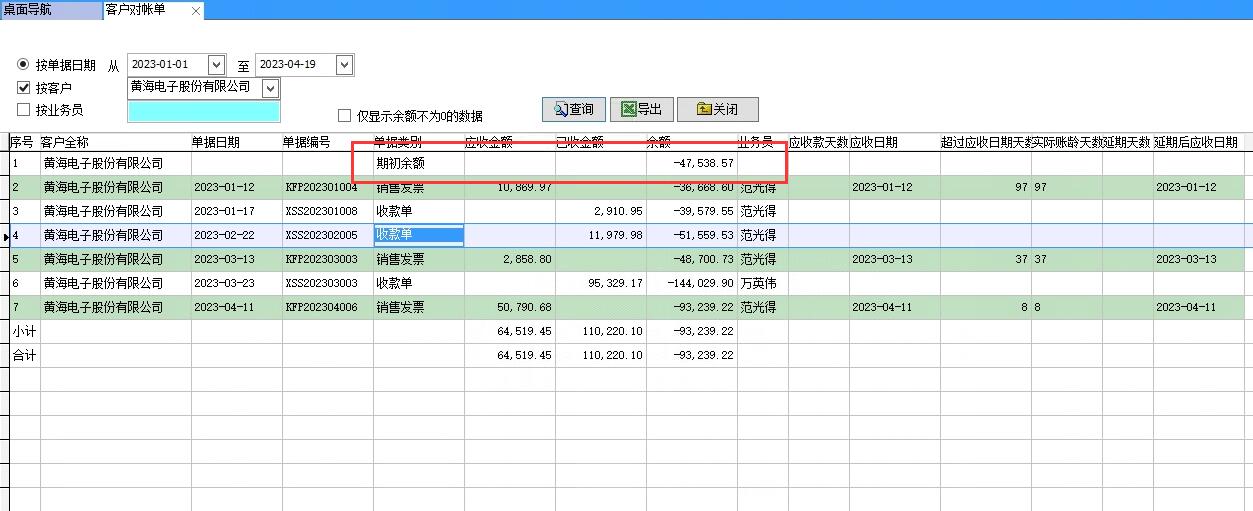Select the 按单据日期 radio button

(24, 65)
